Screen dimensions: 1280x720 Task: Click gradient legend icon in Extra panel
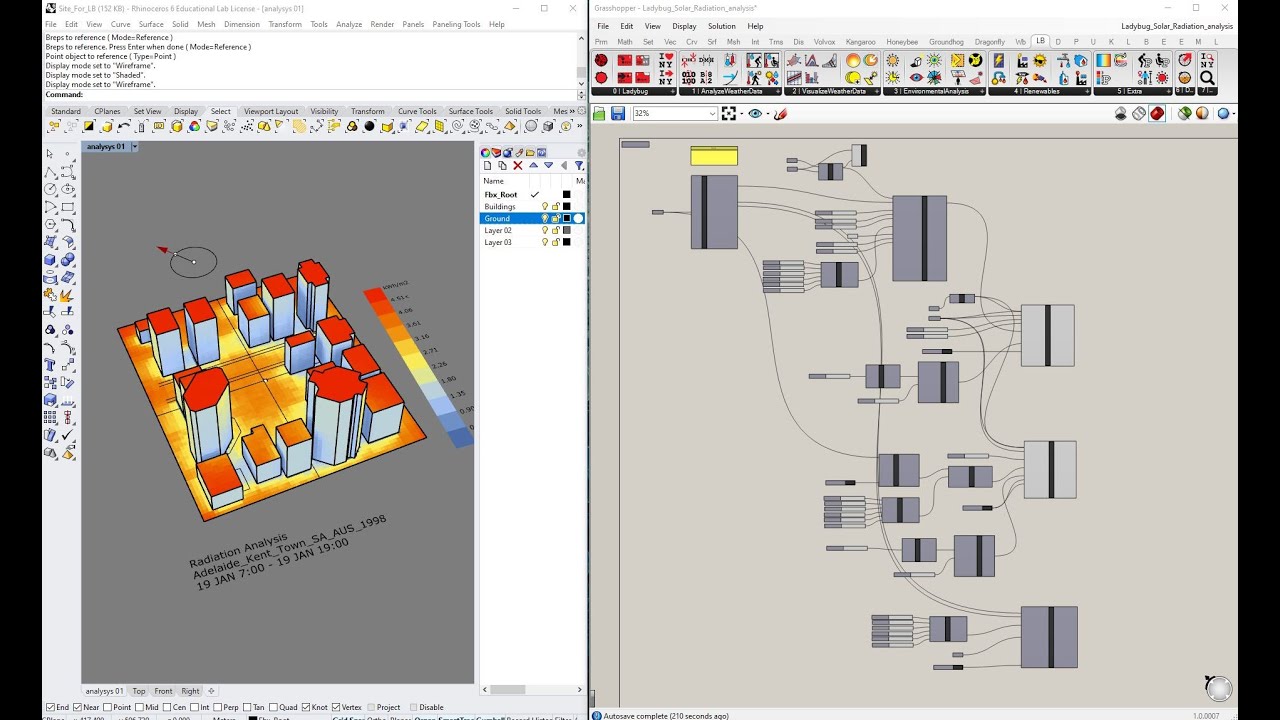(1104, 60)
